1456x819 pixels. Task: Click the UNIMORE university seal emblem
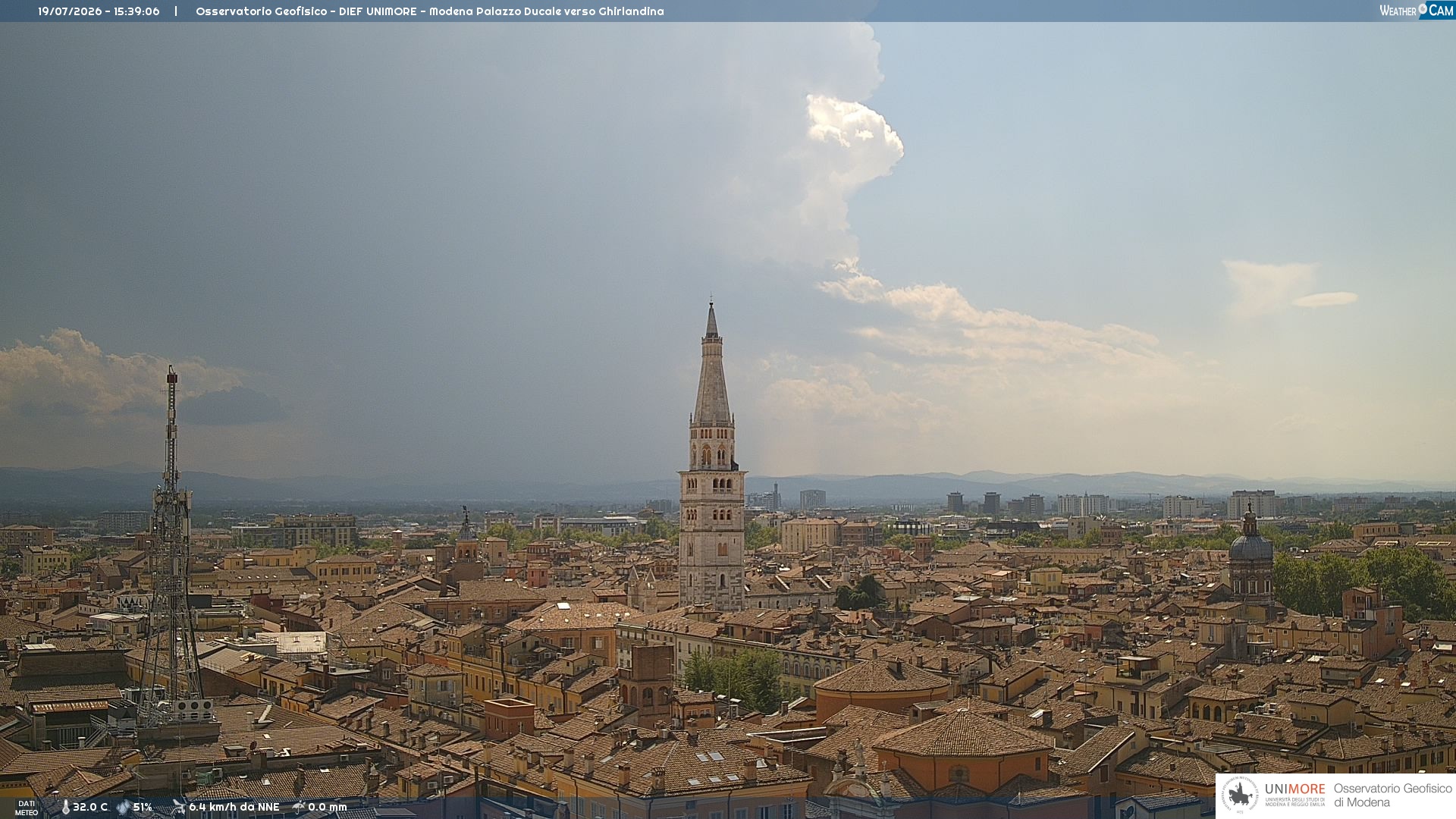(x=1240, y=795)
